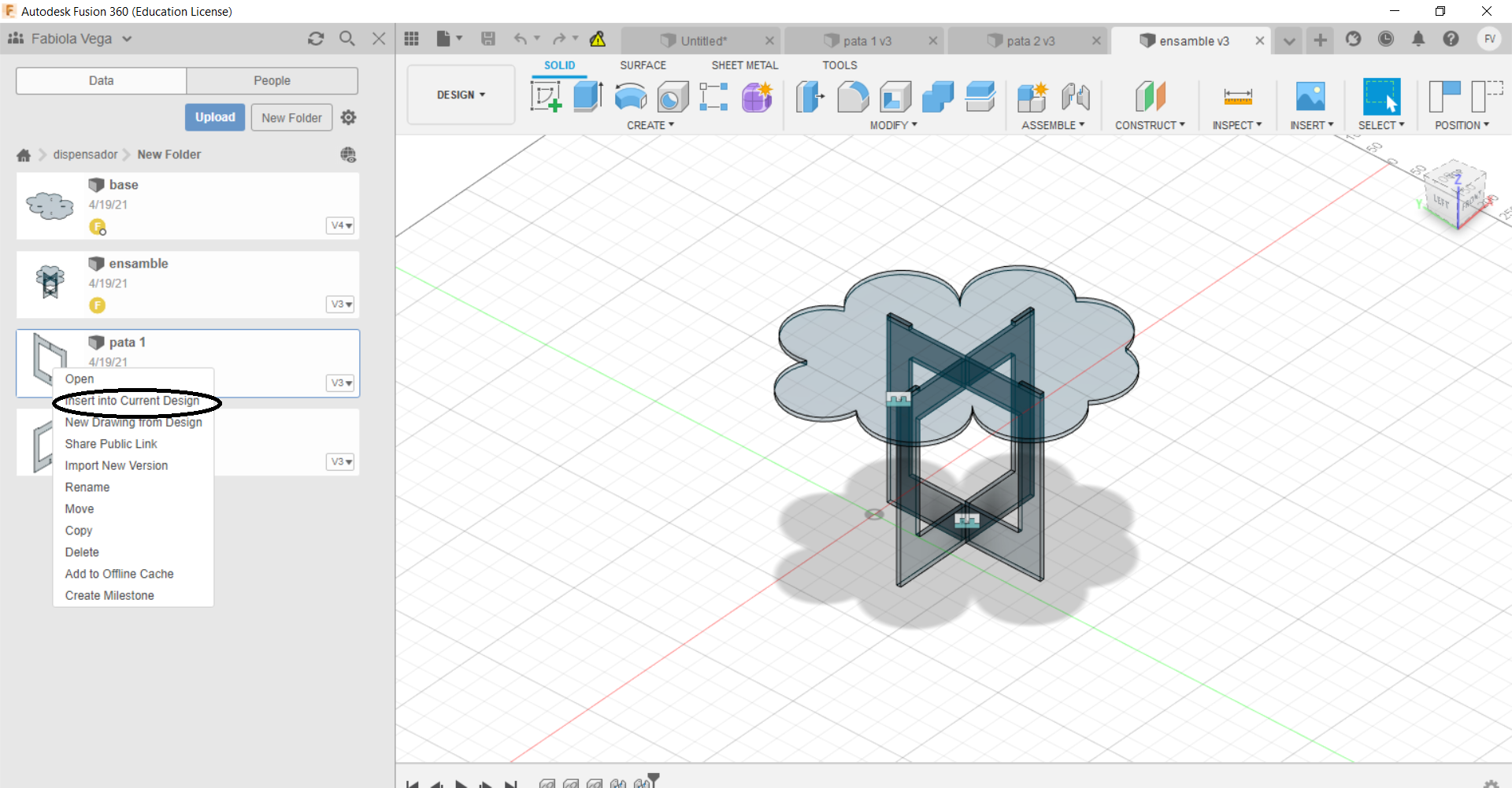Choose Insert into Current Design
The width and height of the screenshot is (1512, 788).
tap(132, 401)
